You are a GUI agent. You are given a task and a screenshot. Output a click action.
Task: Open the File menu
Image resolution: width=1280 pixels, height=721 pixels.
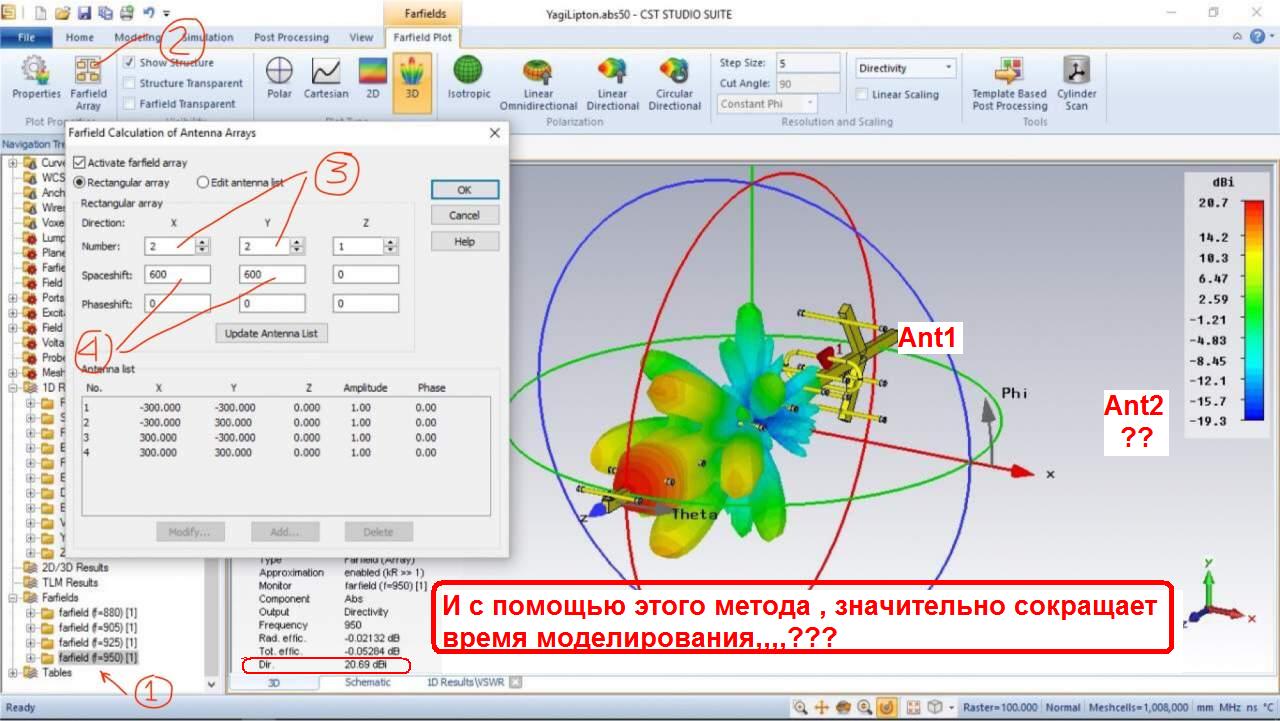click(26, 37)
